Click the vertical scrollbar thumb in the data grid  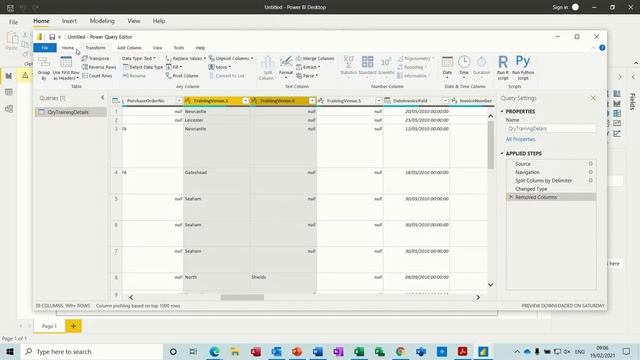[491, 144]
